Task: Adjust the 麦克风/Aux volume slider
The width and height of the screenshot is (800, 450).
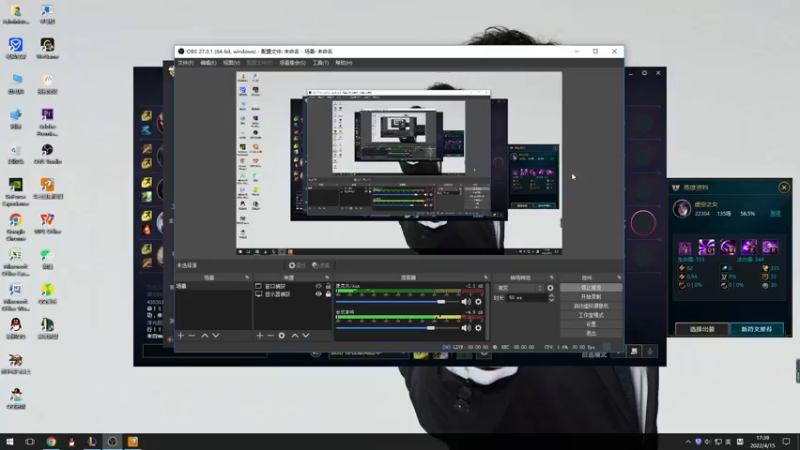Action: click(x=397, y=302)
